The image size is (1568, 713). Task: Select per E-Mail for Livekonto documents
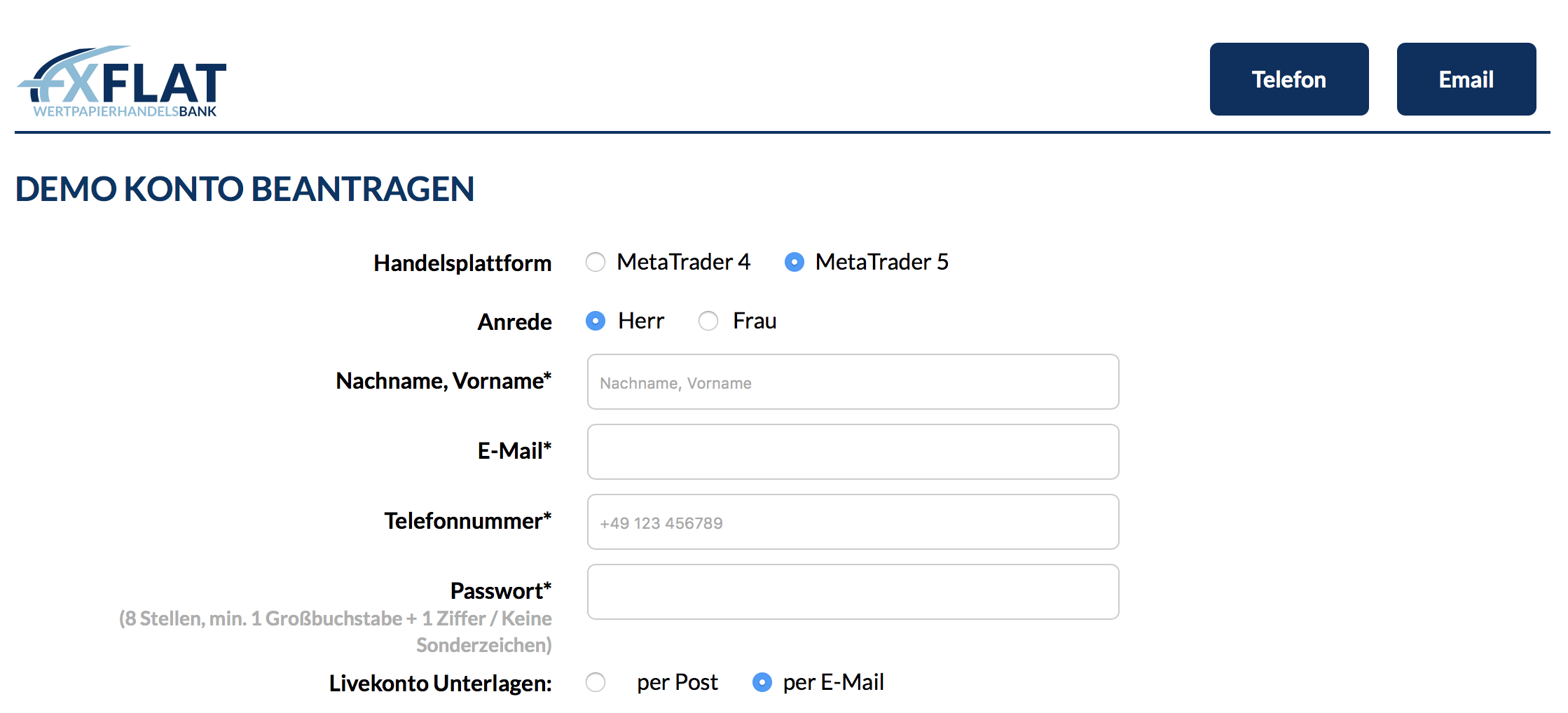[x=762, y=682]
